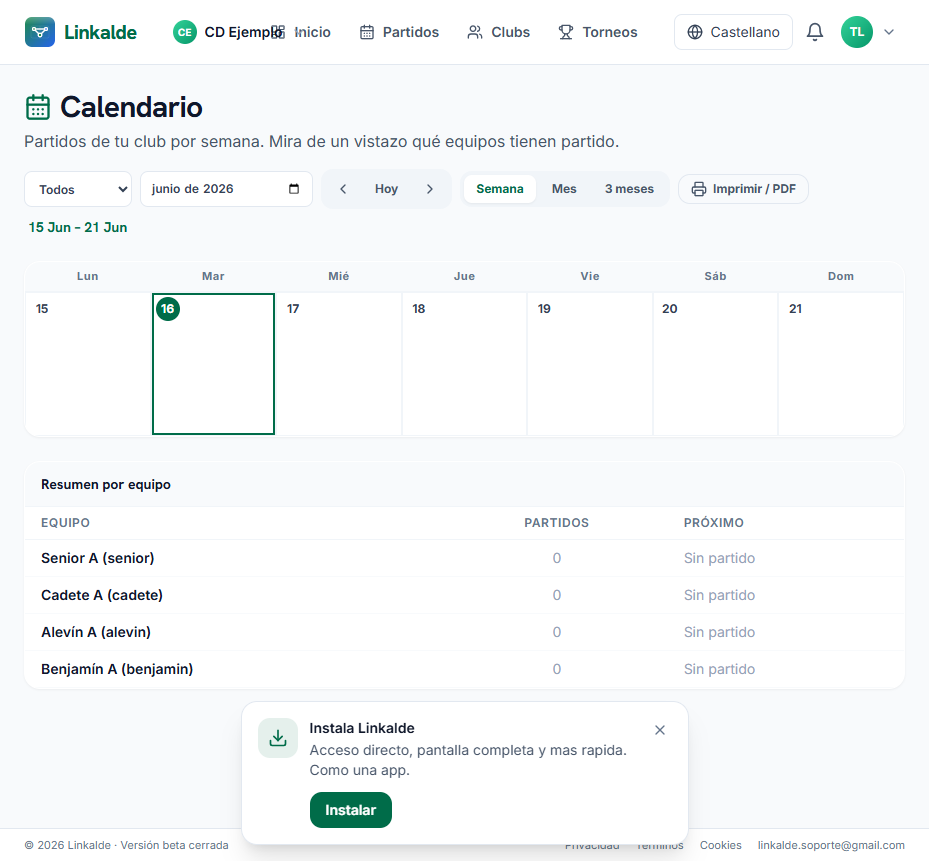Click the PARTIDOS column header

point(556,523)
